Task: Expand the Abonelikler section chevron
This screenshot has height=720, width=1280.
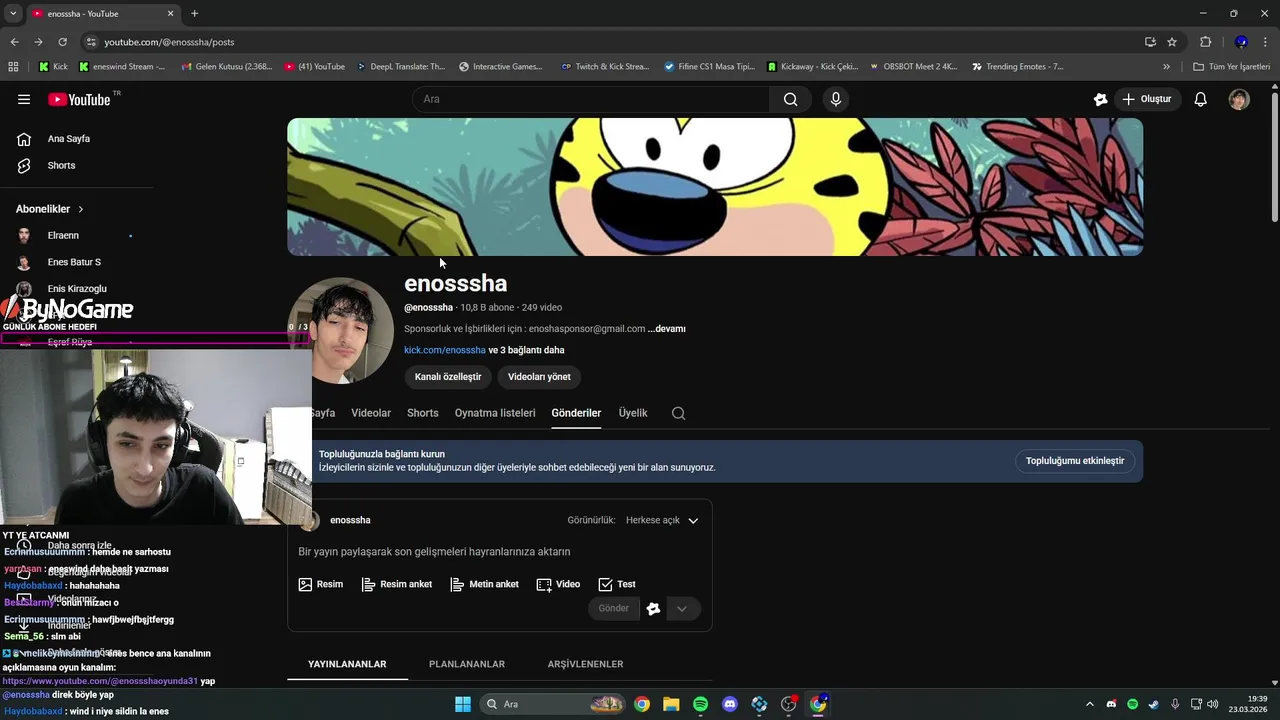Action: tap(80, 209)
